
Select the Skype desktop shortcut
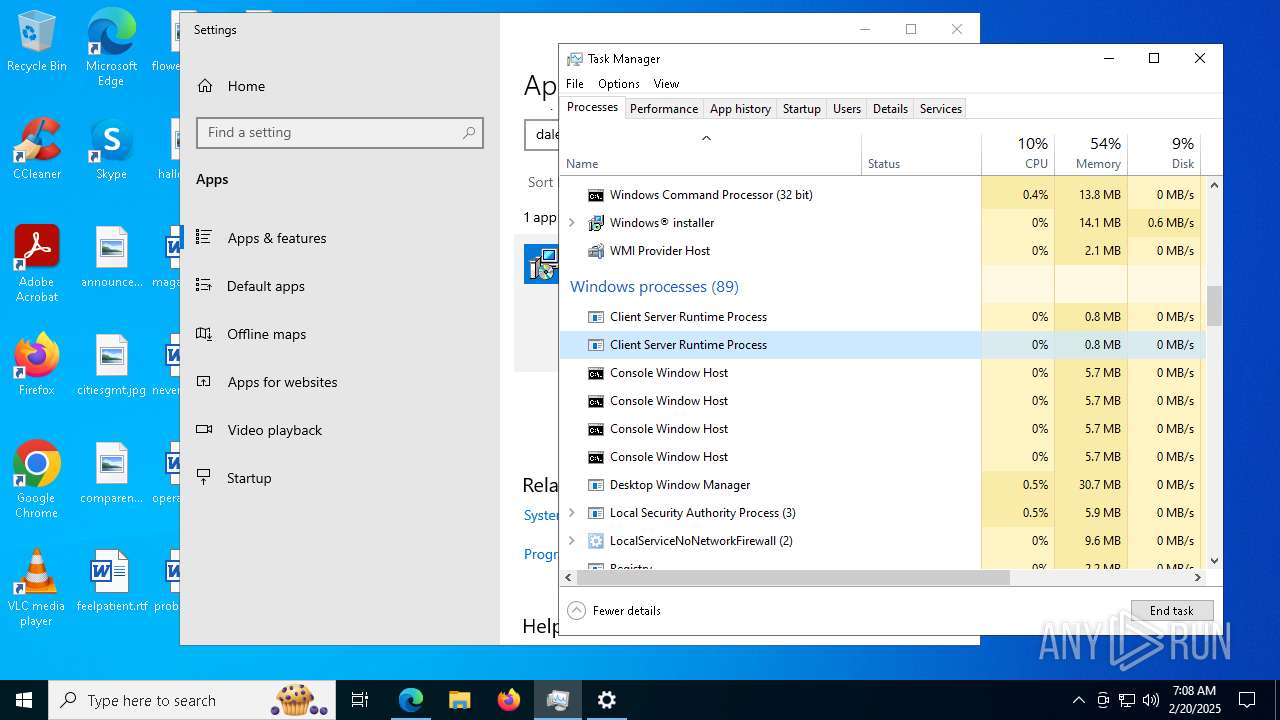tap(111, 148)
